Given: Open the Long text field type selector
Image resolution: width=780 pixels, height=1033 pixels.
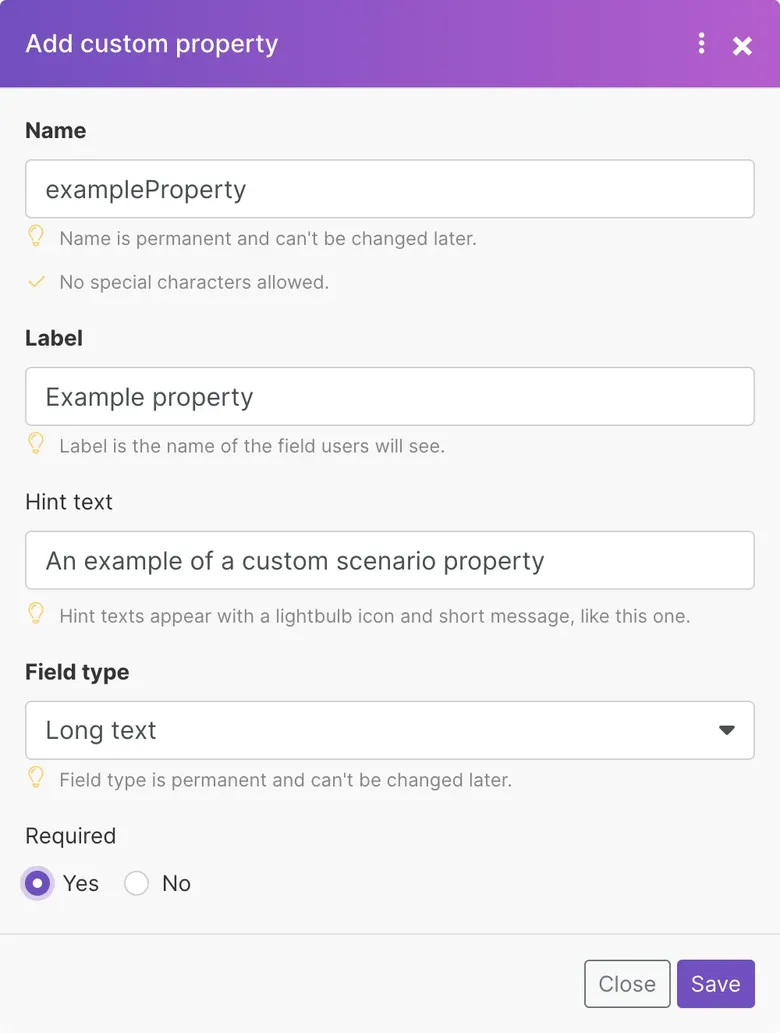Looking at the screenshot, I should coord(390,730).
